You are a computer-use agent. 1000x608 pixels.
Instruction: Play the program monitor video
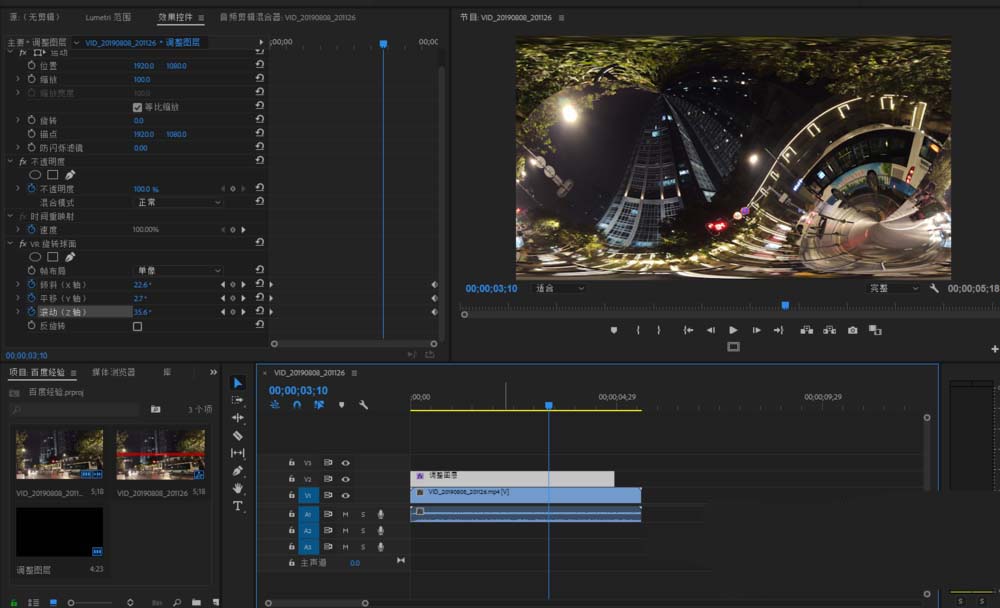pos(733,330)
